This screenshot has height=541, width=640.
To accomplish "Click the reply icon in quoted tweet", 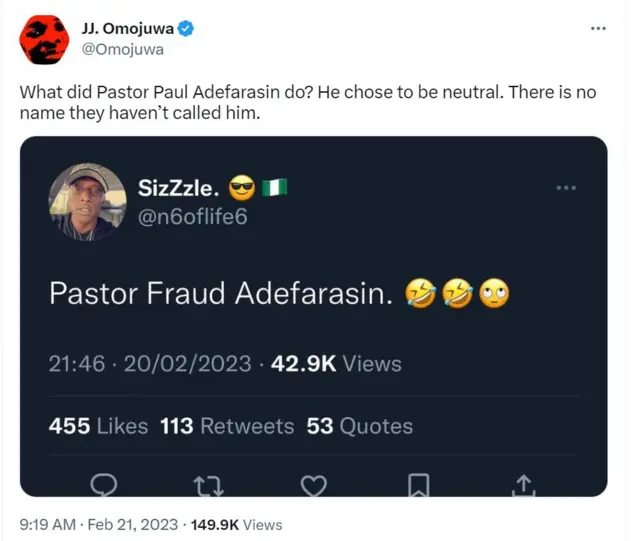I will tap(104, 485).
